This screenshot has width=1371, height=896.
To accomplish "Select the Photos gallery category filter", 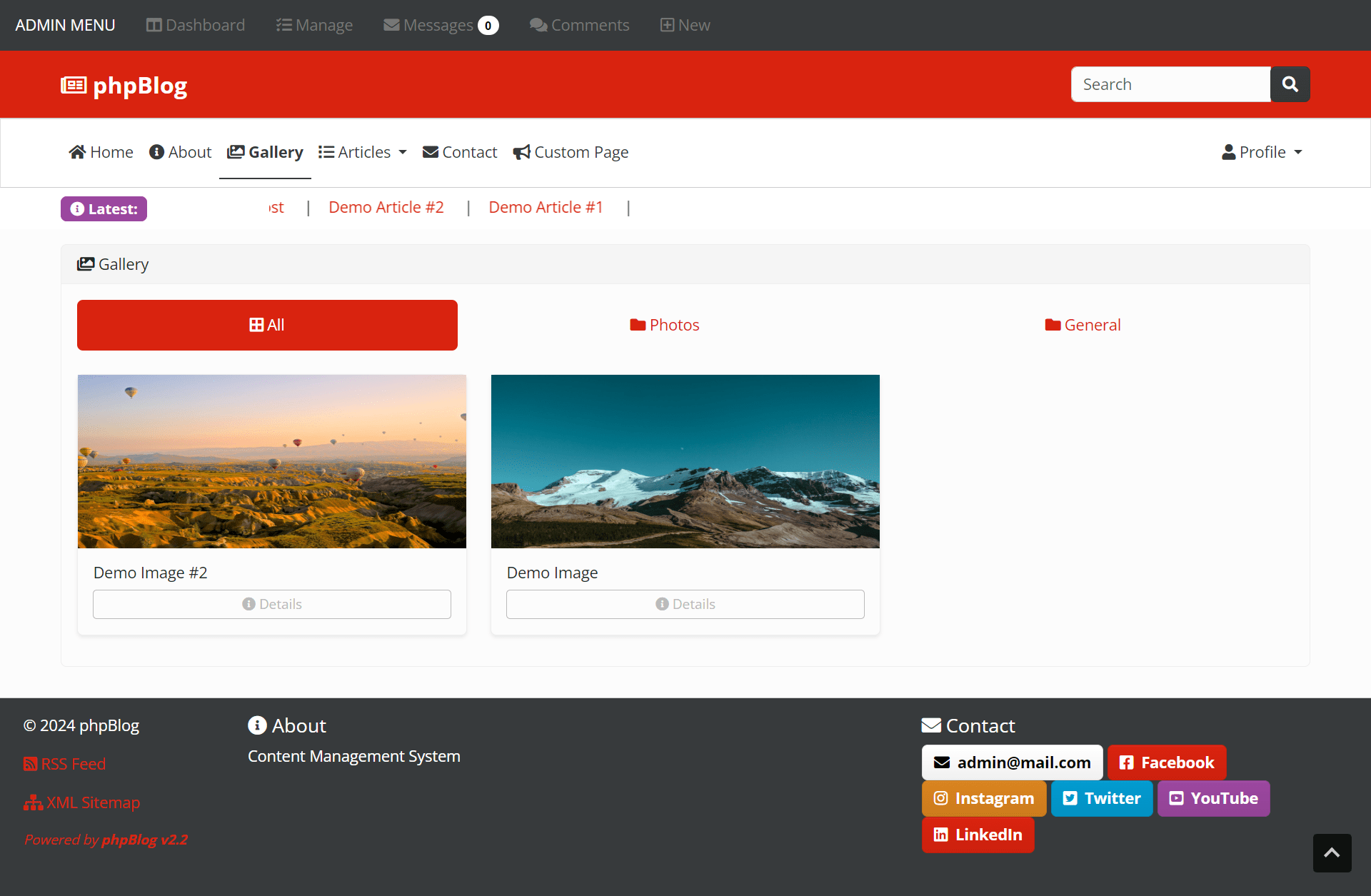I will [664, 325].
